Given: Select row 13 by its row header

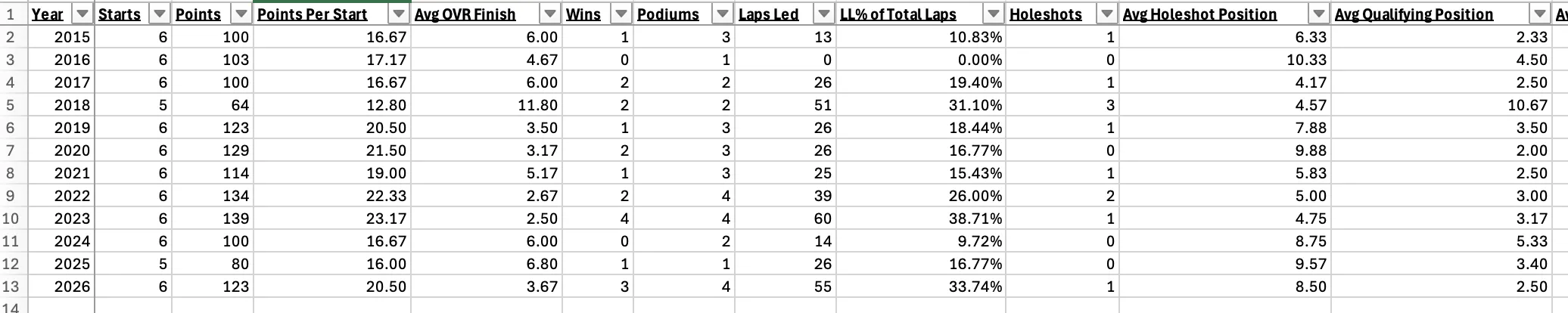Looking at the screenshot, I should 11,287.
